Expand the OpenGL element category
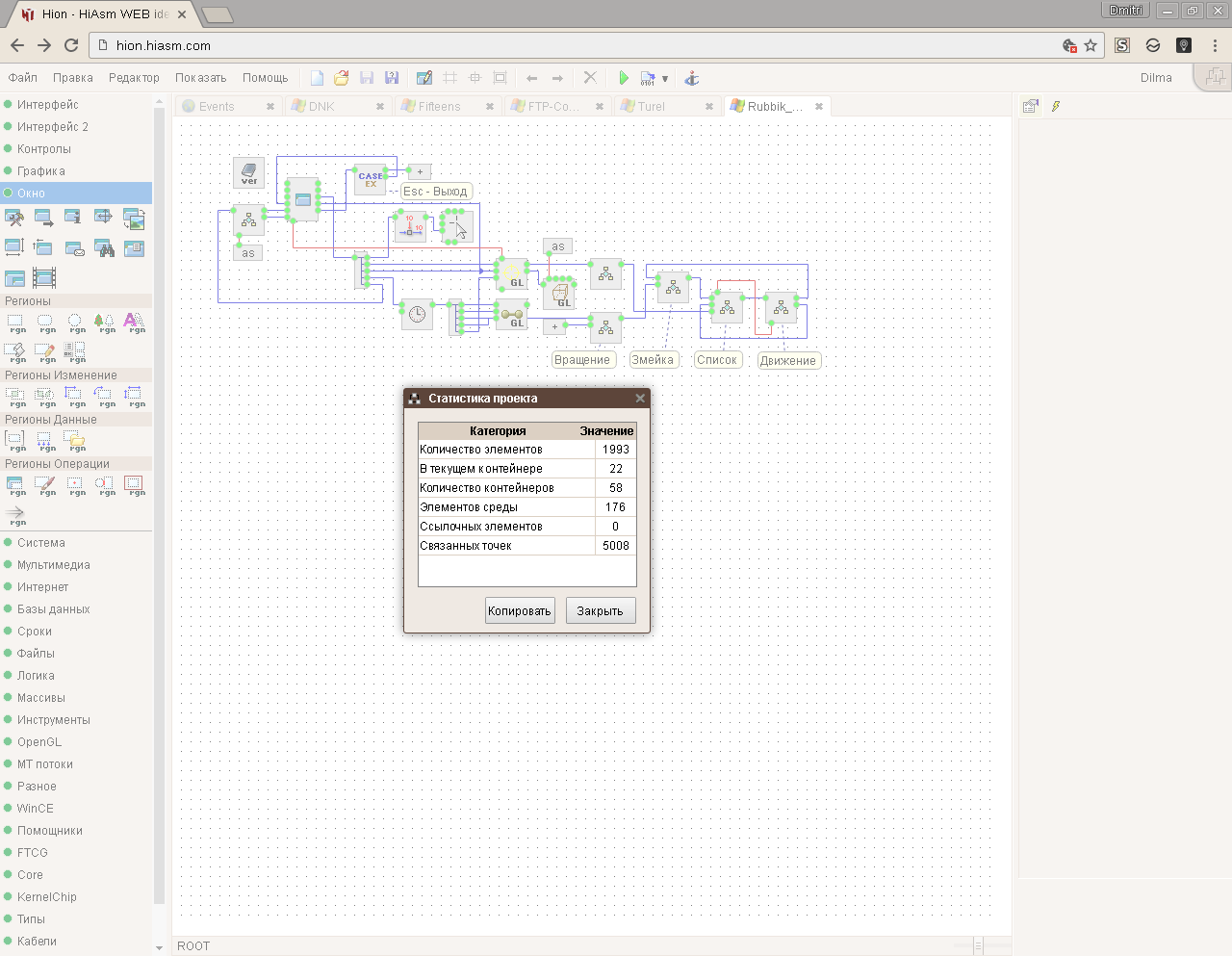 tap(39, 742)
